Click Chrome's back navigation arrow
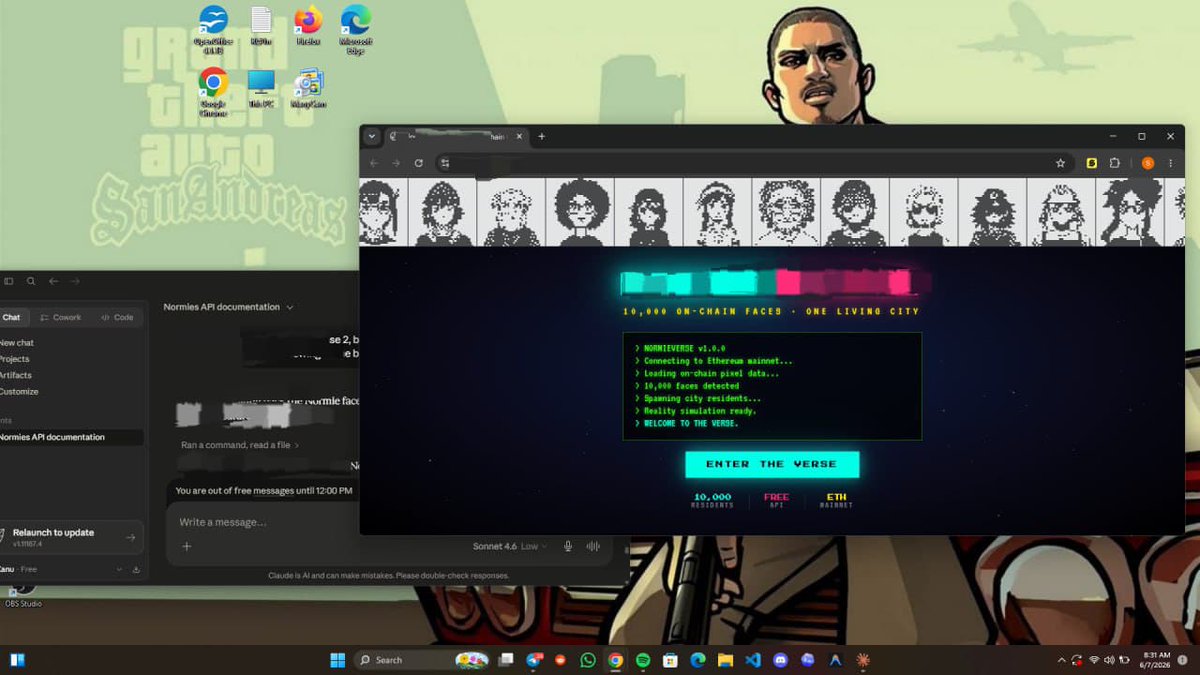Viewport: 1200px width, 675px height. click(x=374, y=163)
